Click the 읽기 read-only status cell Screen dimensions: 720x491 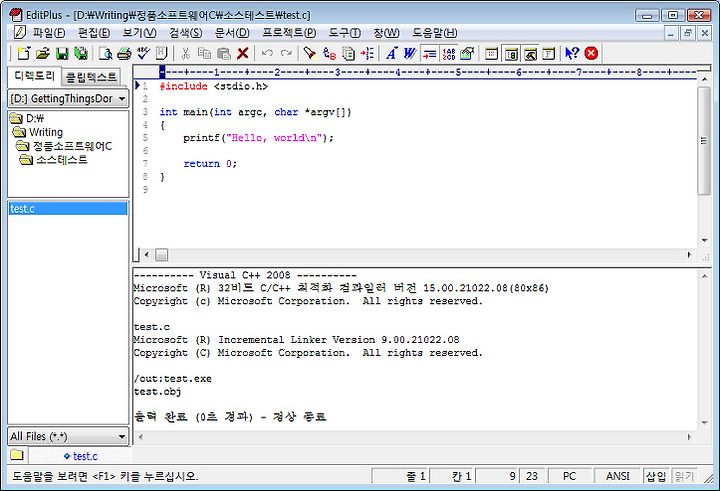click(x=684, y=476)
